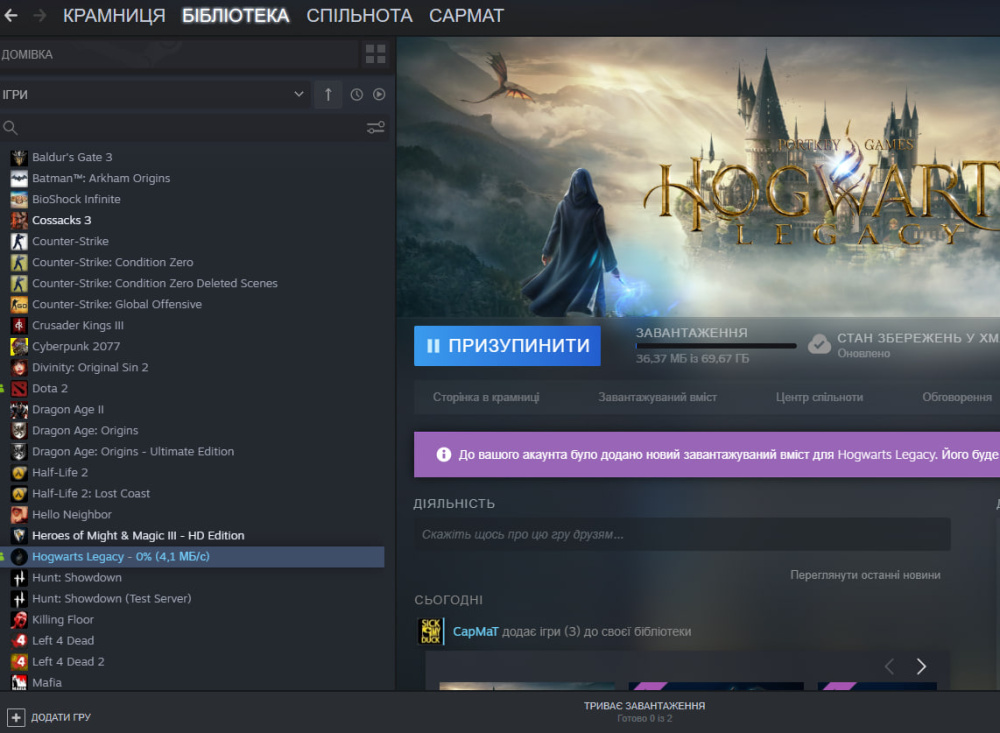Open the Тривaє завантаження downloads status
The image size is (1000, 733).
(x=644, y=711)
